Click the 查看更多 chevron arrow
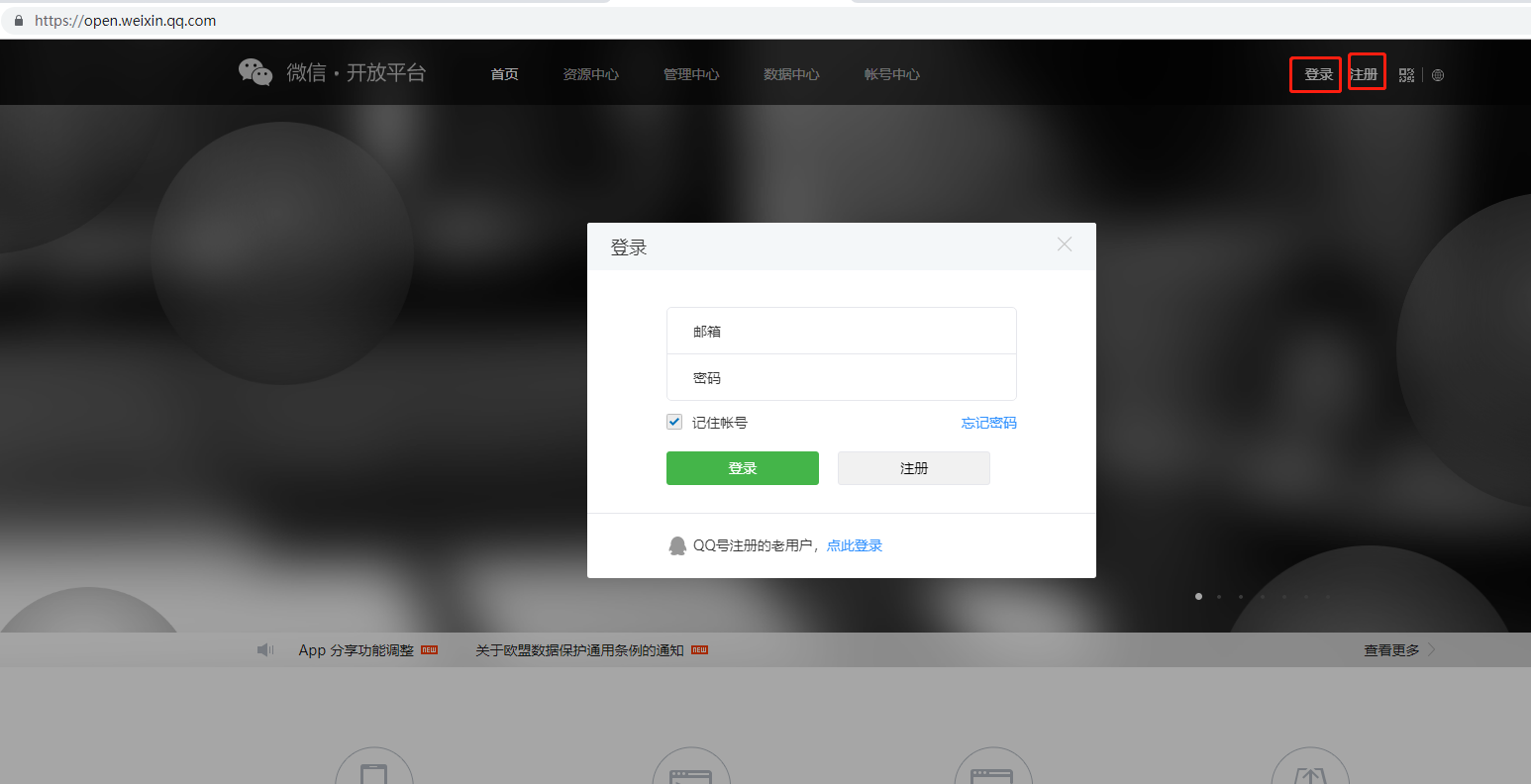The height and width of the screenshot is (784, 1531). tap(1431, 650)
